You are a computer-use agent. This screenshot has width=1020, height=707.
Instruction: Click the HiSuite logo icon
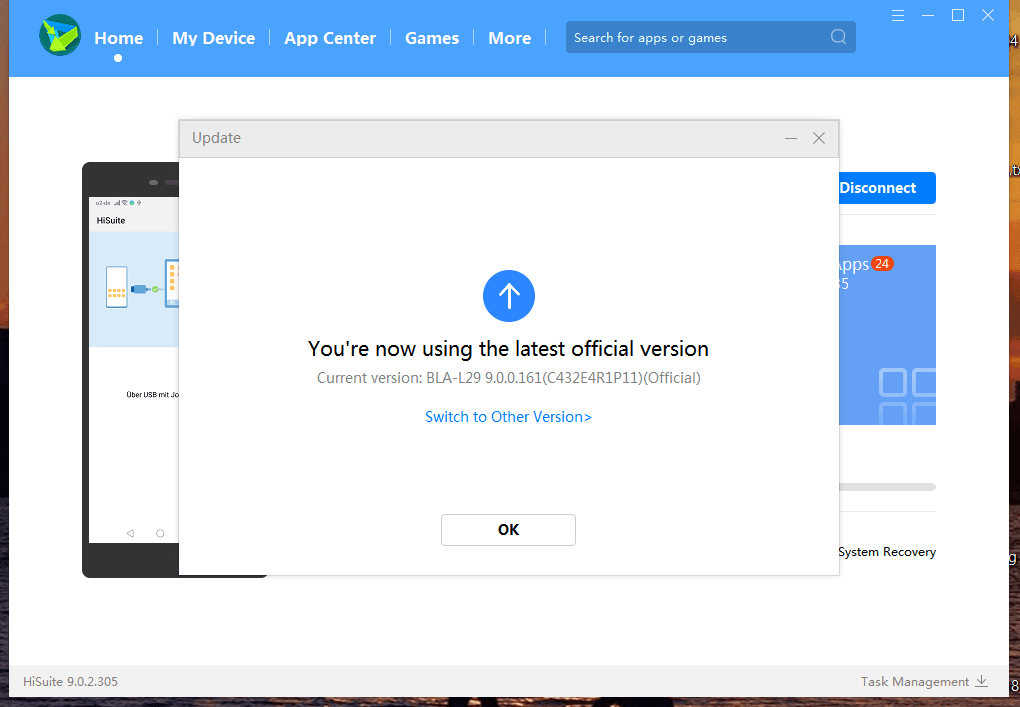point(60,35)
